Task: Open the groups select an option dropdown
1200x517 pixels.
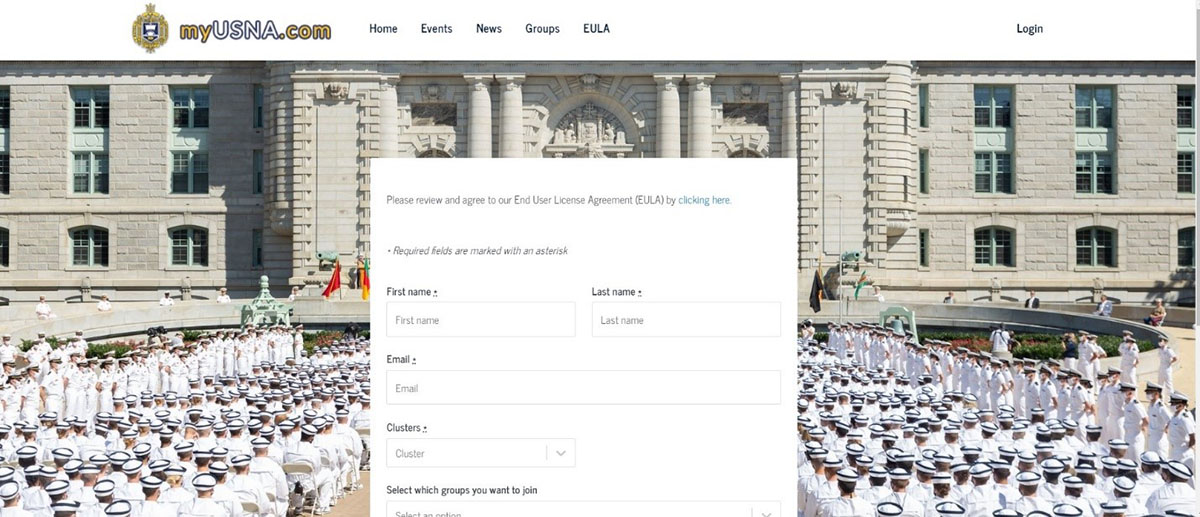Action: [584, 510]
